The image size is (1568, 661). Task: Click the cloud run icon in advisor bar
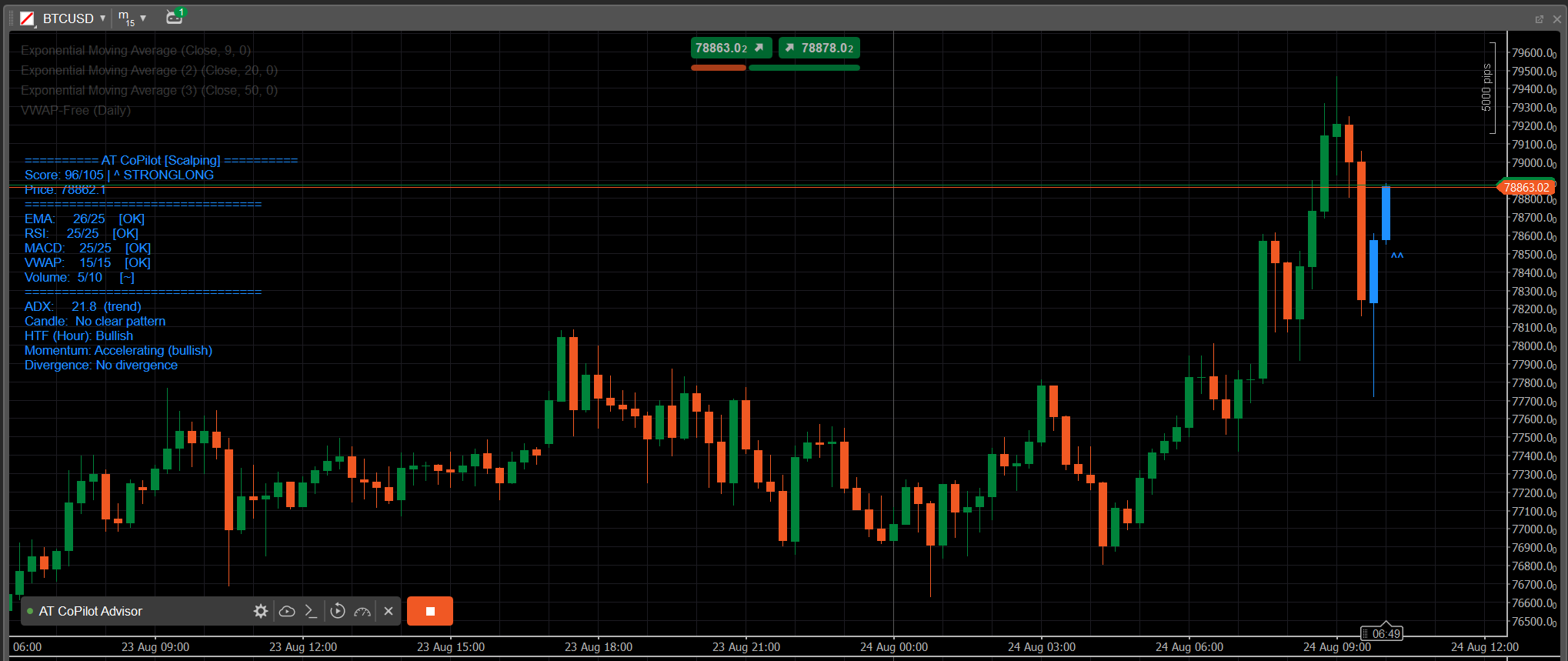tap(287, 611)
